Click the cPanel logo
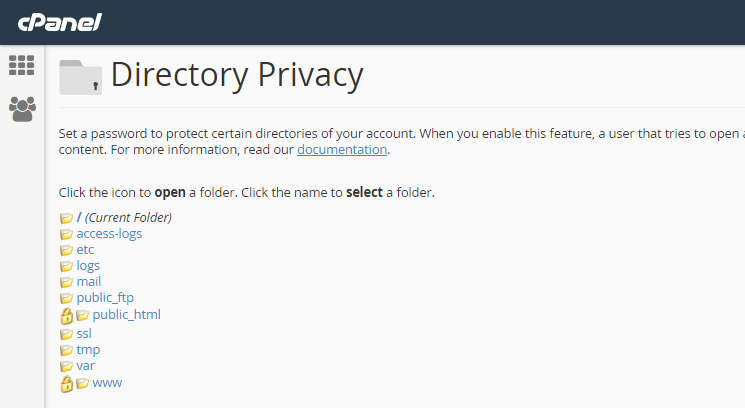 click(59, 22)
